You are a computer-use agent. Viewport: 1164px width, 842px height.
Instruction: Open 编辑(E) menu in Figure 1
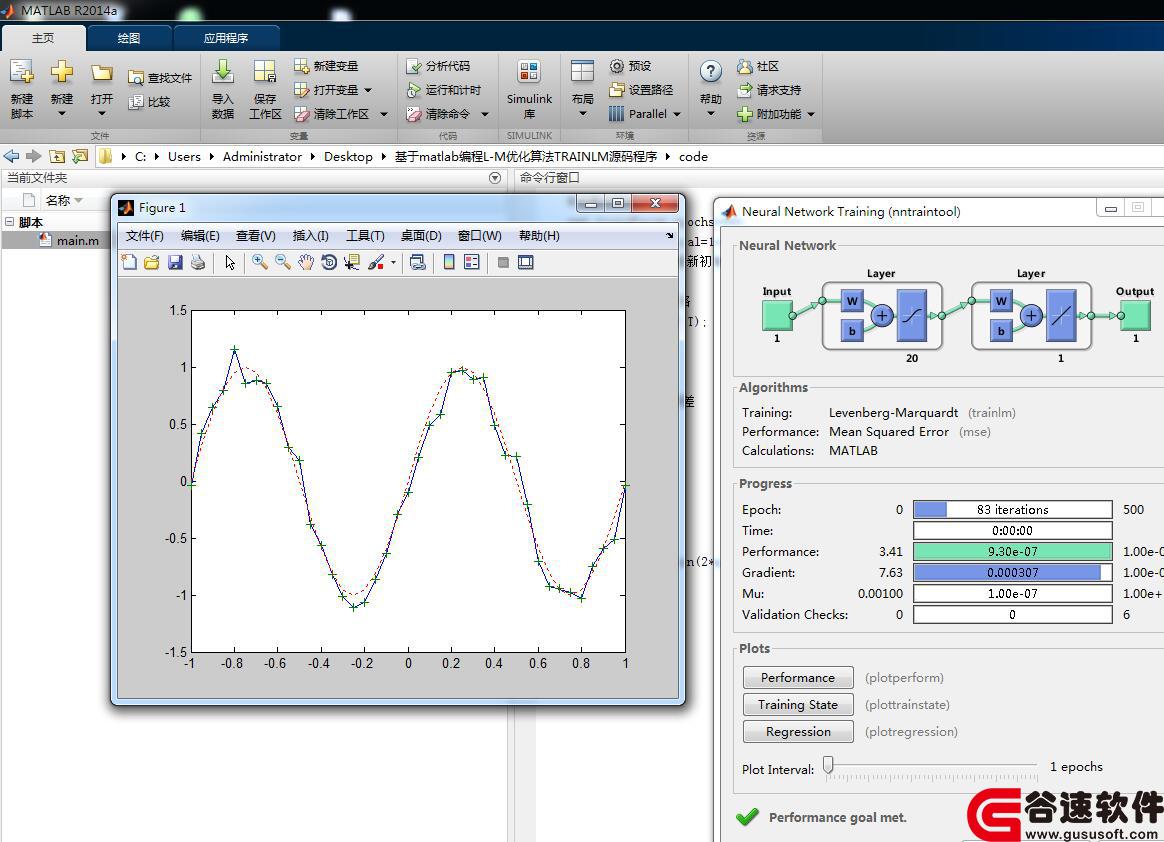200,235
